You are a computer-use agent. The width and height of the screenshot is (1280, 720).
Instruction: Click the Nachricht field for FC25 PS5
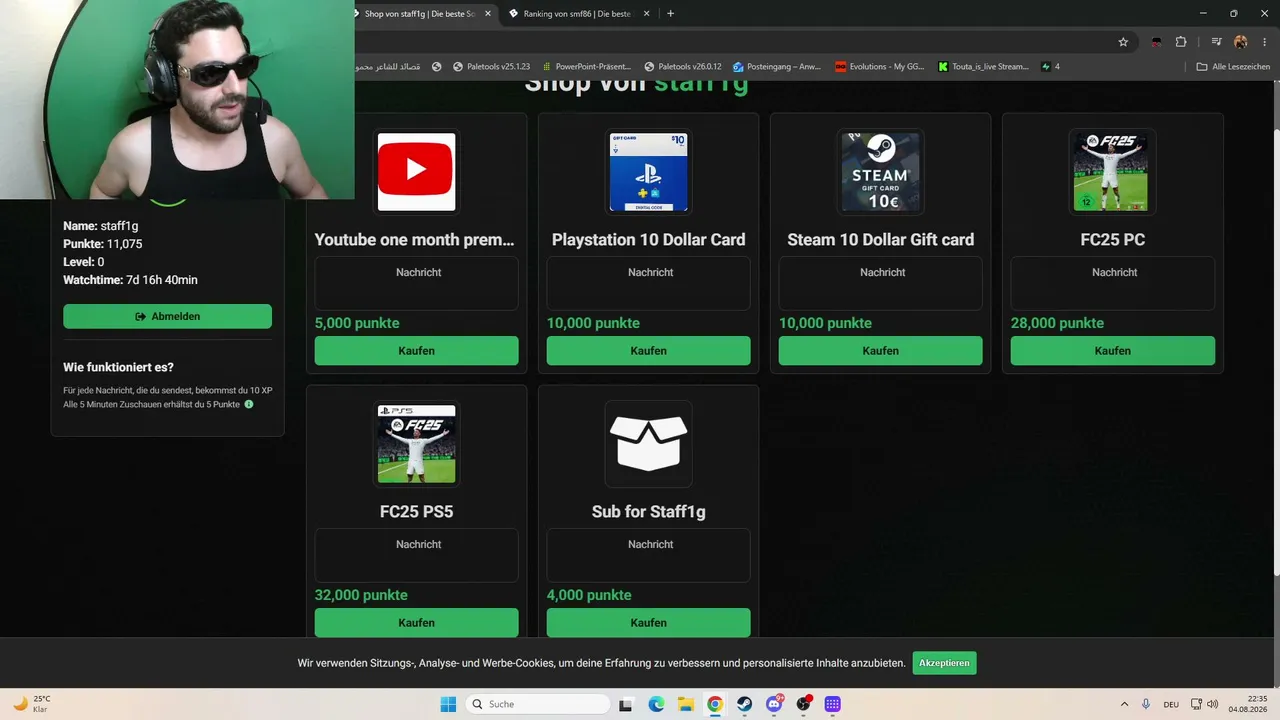416,555
